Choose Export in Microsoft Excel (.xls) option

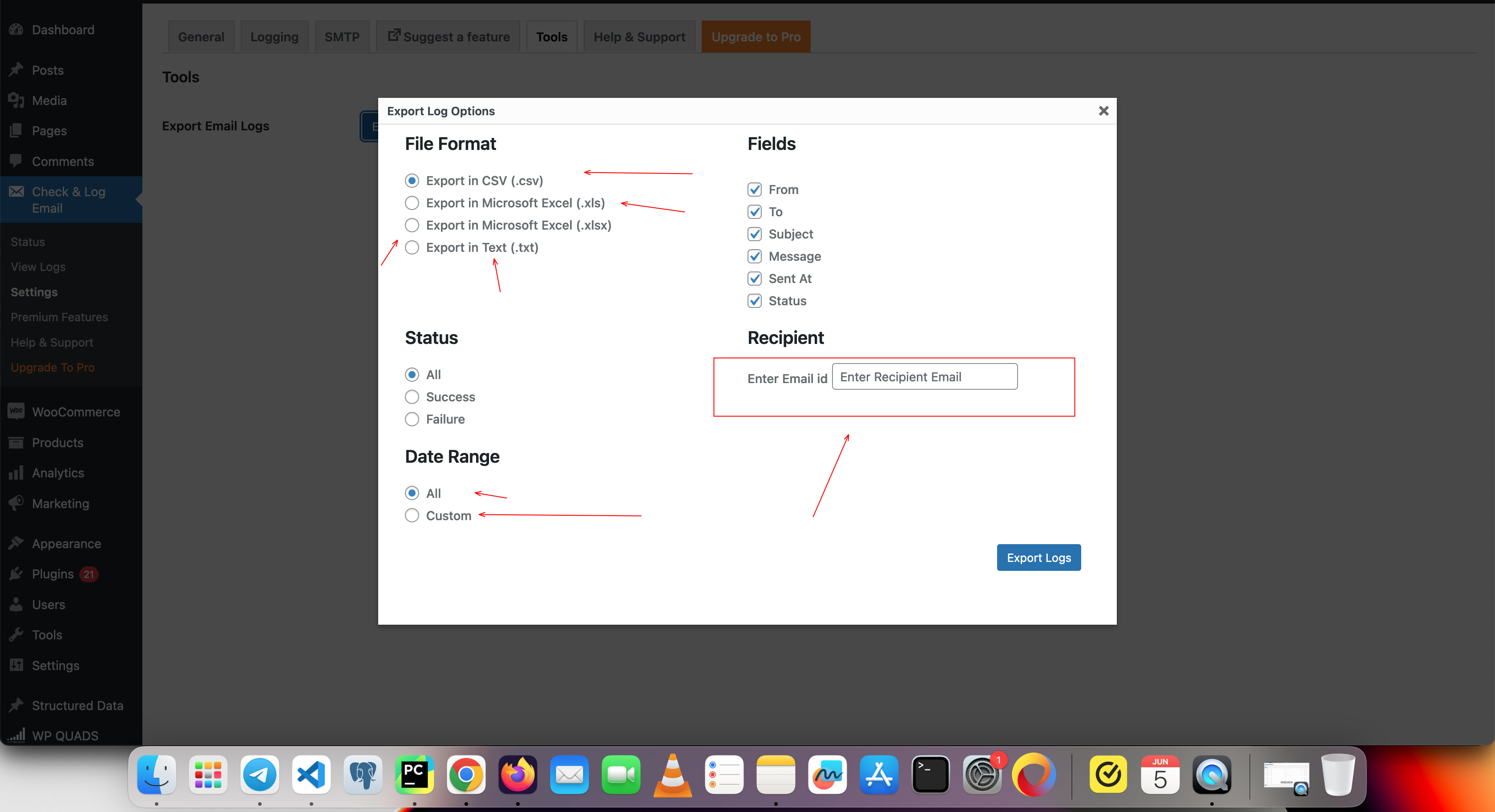(412, 202)
